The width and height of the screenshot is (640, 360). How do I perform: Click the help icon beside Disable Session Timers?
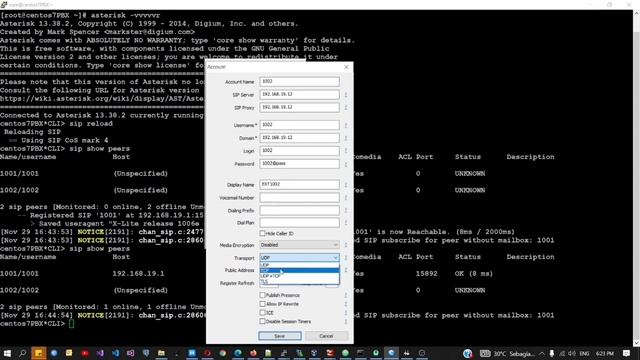[346, 322]
